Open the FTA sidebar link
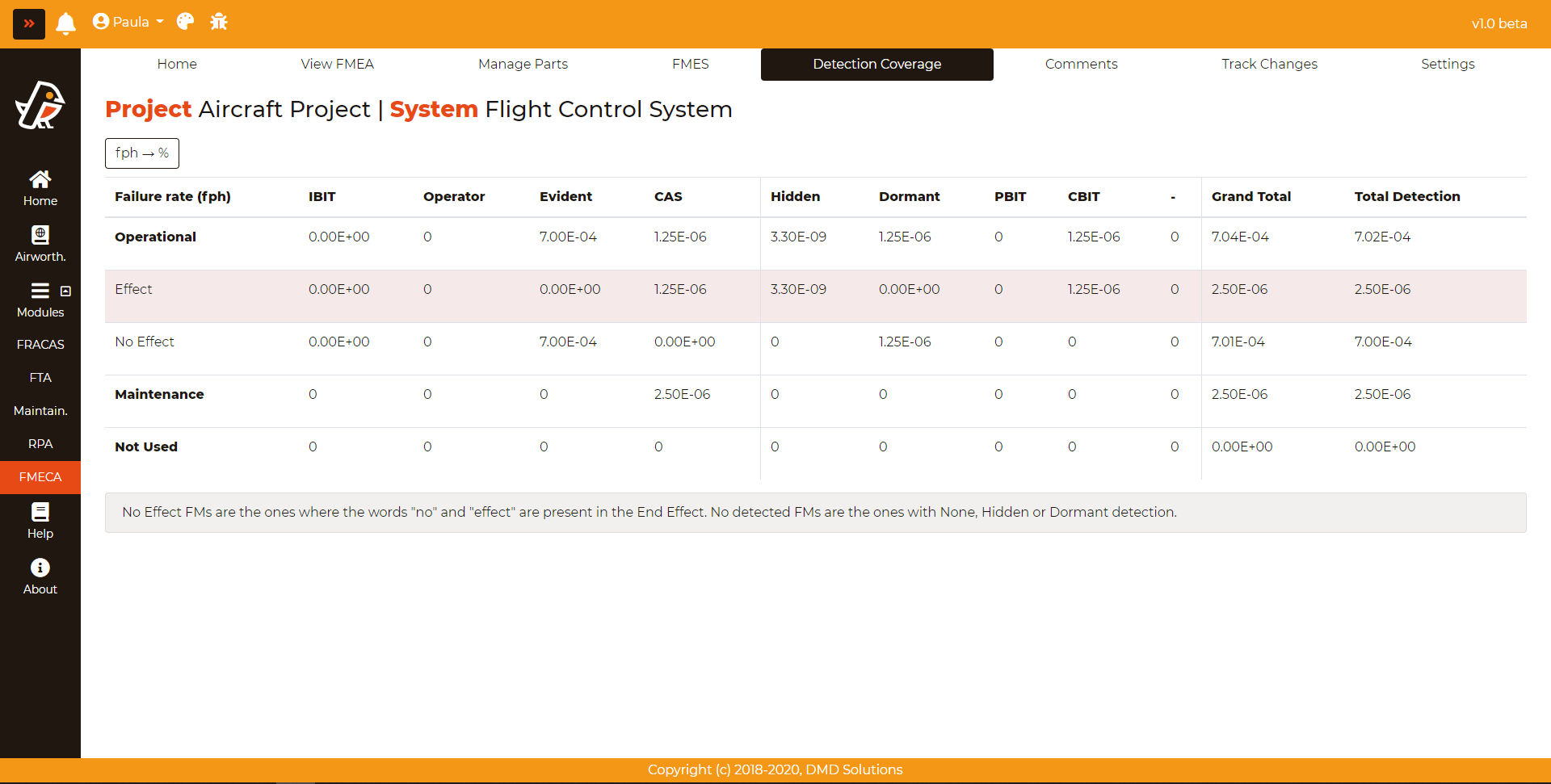The width and height of the screenshot is (1551, 784). [40, 377]
